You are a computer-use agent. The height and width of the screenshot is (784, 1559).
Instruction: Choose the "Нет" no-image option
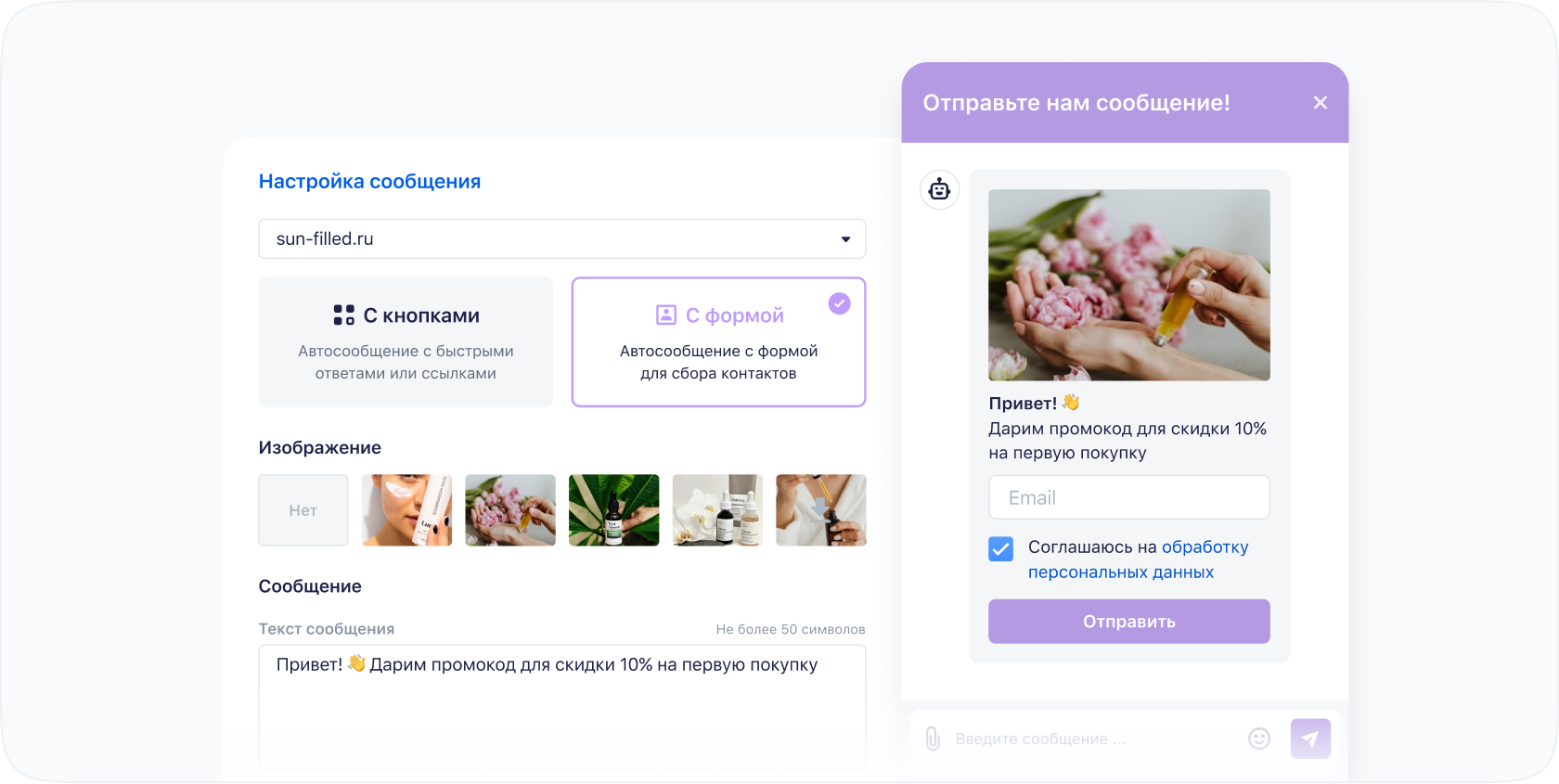tap(303, 510)
